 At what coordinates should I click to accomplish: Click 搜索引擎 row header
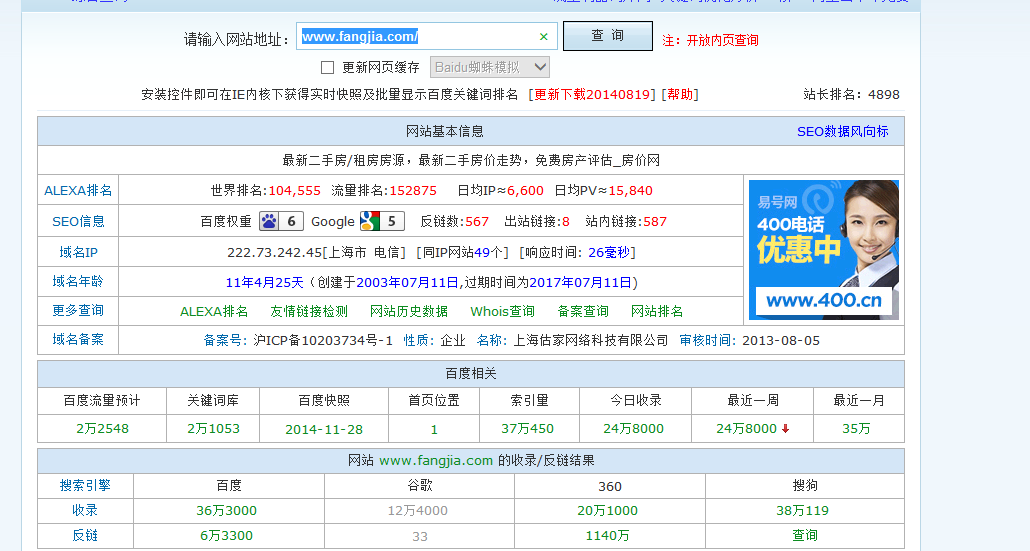tap(85, 485)
